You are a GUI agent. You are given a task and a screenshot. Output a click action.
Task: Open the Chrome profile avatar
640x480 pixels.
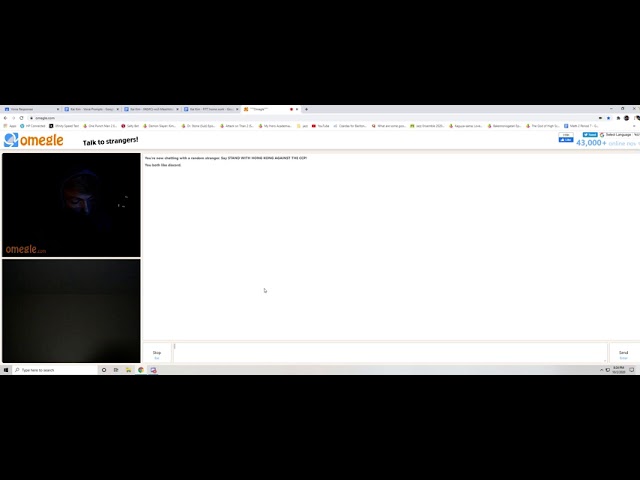click(627, 118)
